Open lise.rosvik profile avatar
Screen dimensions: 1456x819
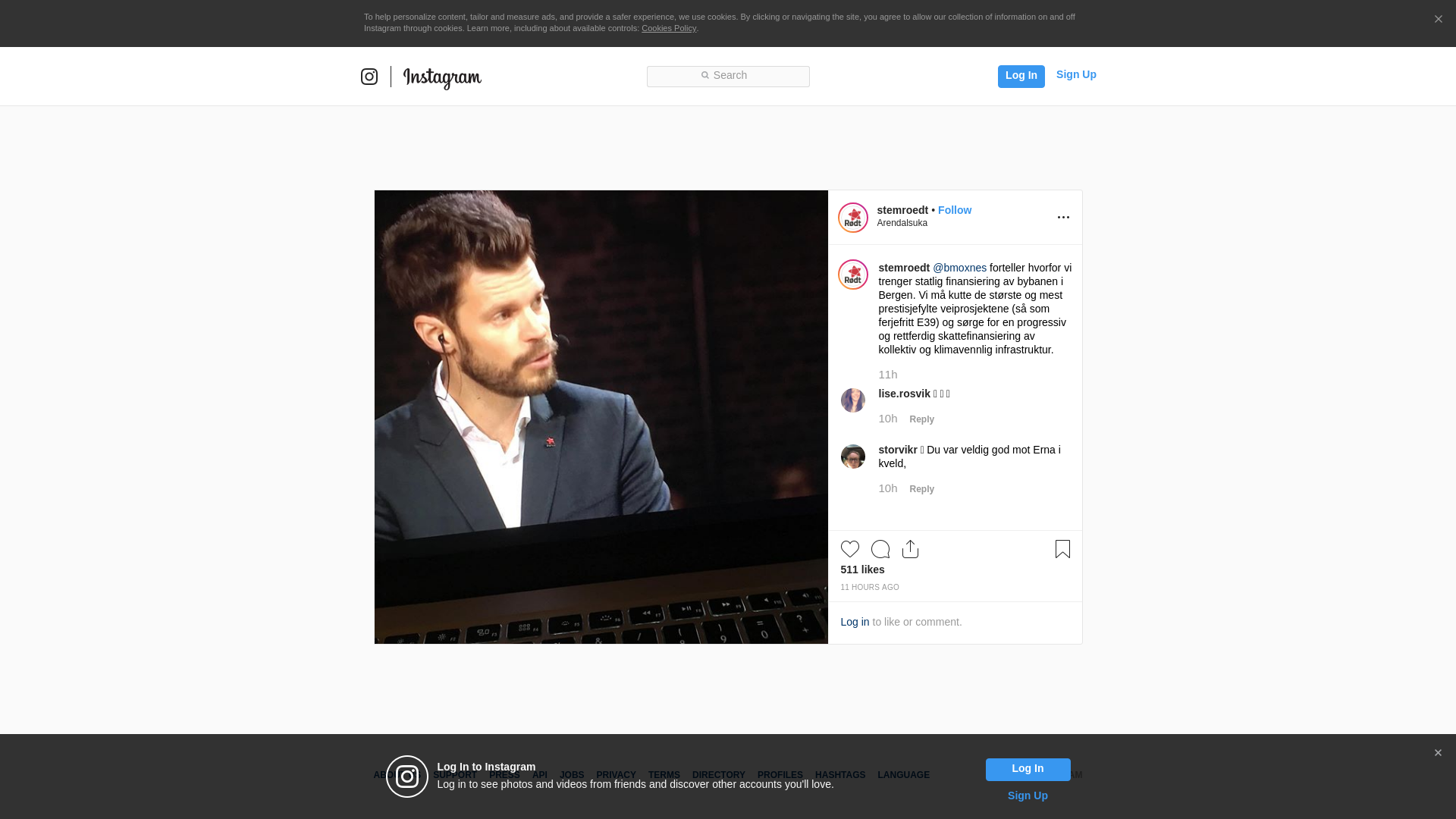853,400
